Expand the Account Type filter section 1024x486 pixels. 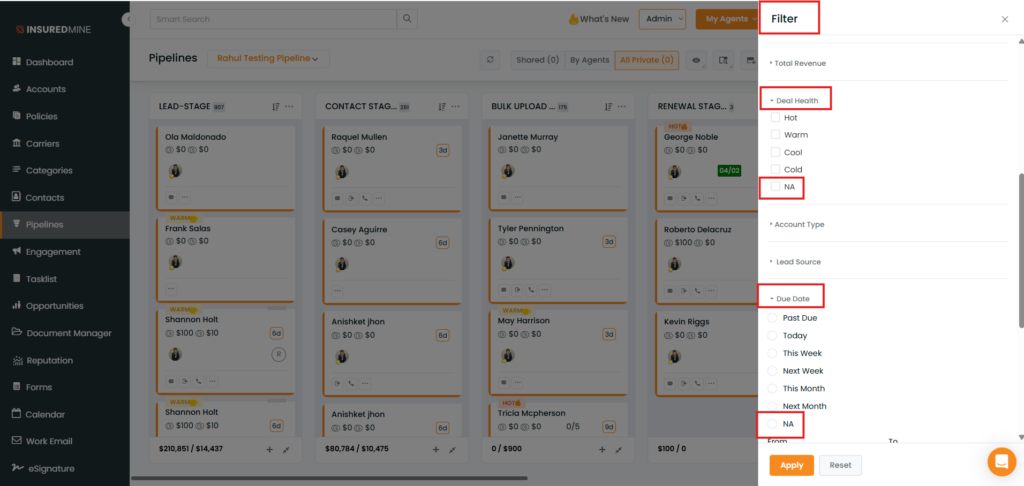tap(798, 225)
